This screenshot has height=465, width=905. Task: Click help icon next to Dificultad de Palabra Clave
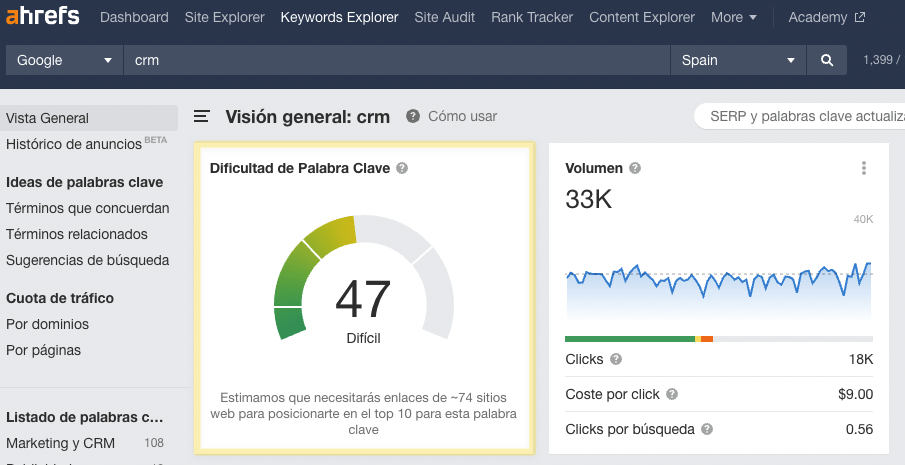tap(402, 168)
